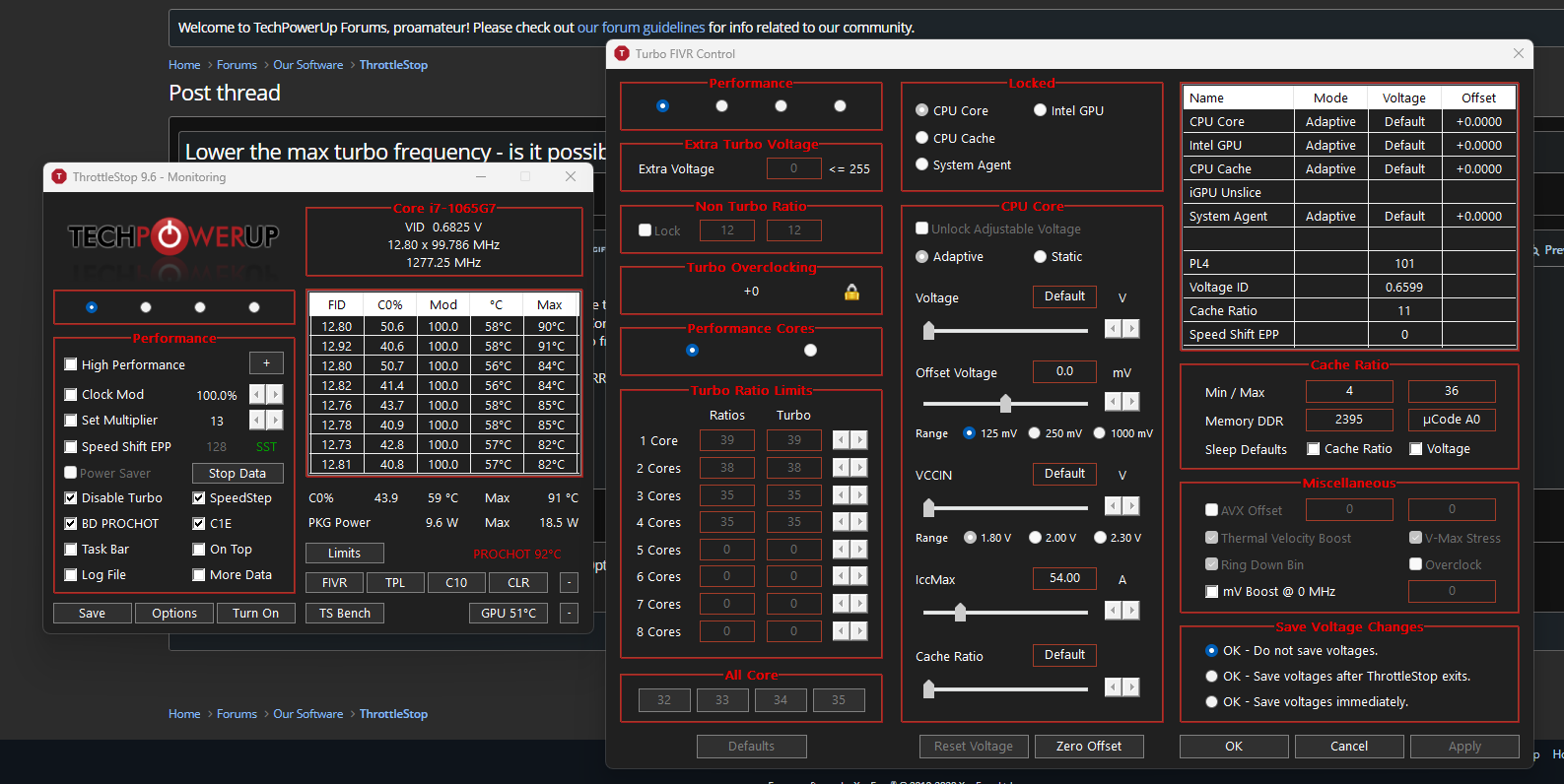Go to Our Software breadcrumb at top
Screen dimensions: 1564x784
click(308, 65)
